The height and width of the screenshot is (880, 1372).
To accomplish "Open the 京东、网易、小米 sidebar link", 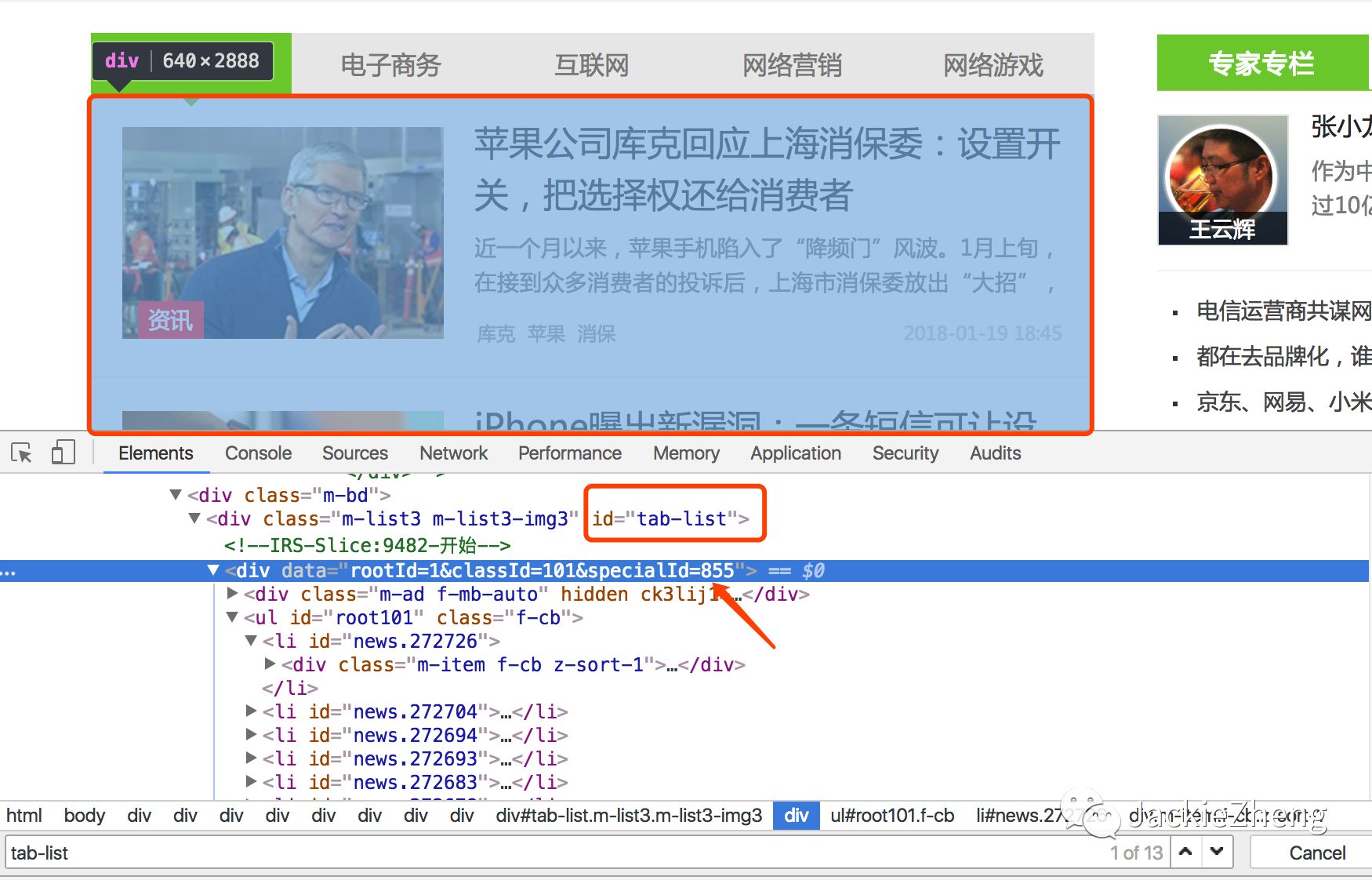I will pyautogui.click(x=1283, y=402).
